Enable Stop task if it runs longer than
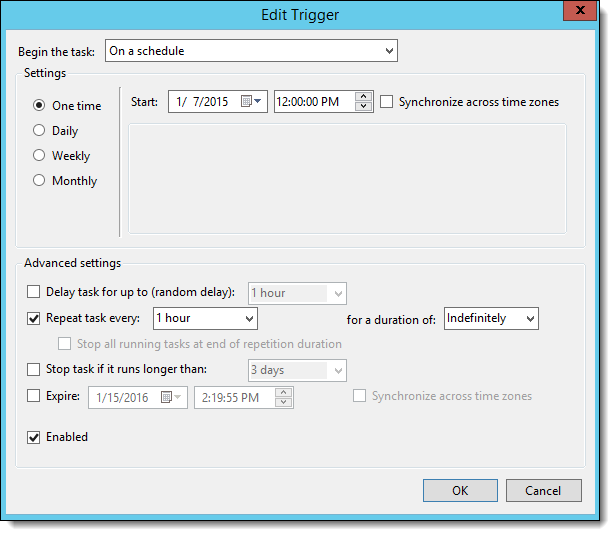The width and height of the screenshot is (615, 536). (35, 370)
